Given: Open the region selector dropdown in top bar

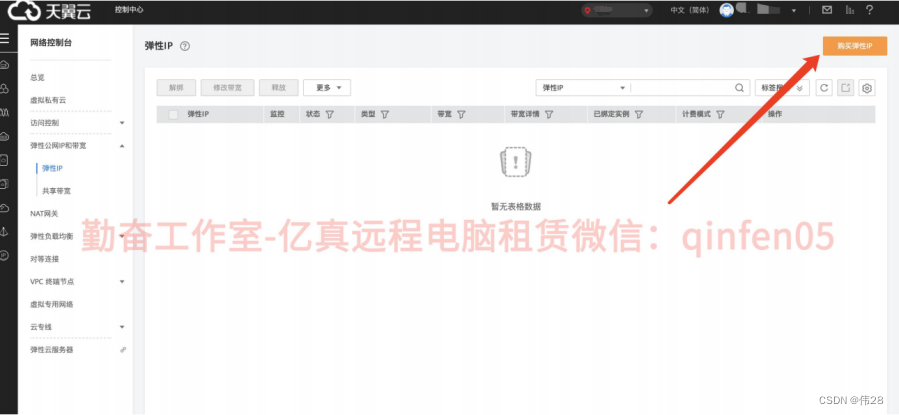Looking at the screenshot, I should pos(616,10).
